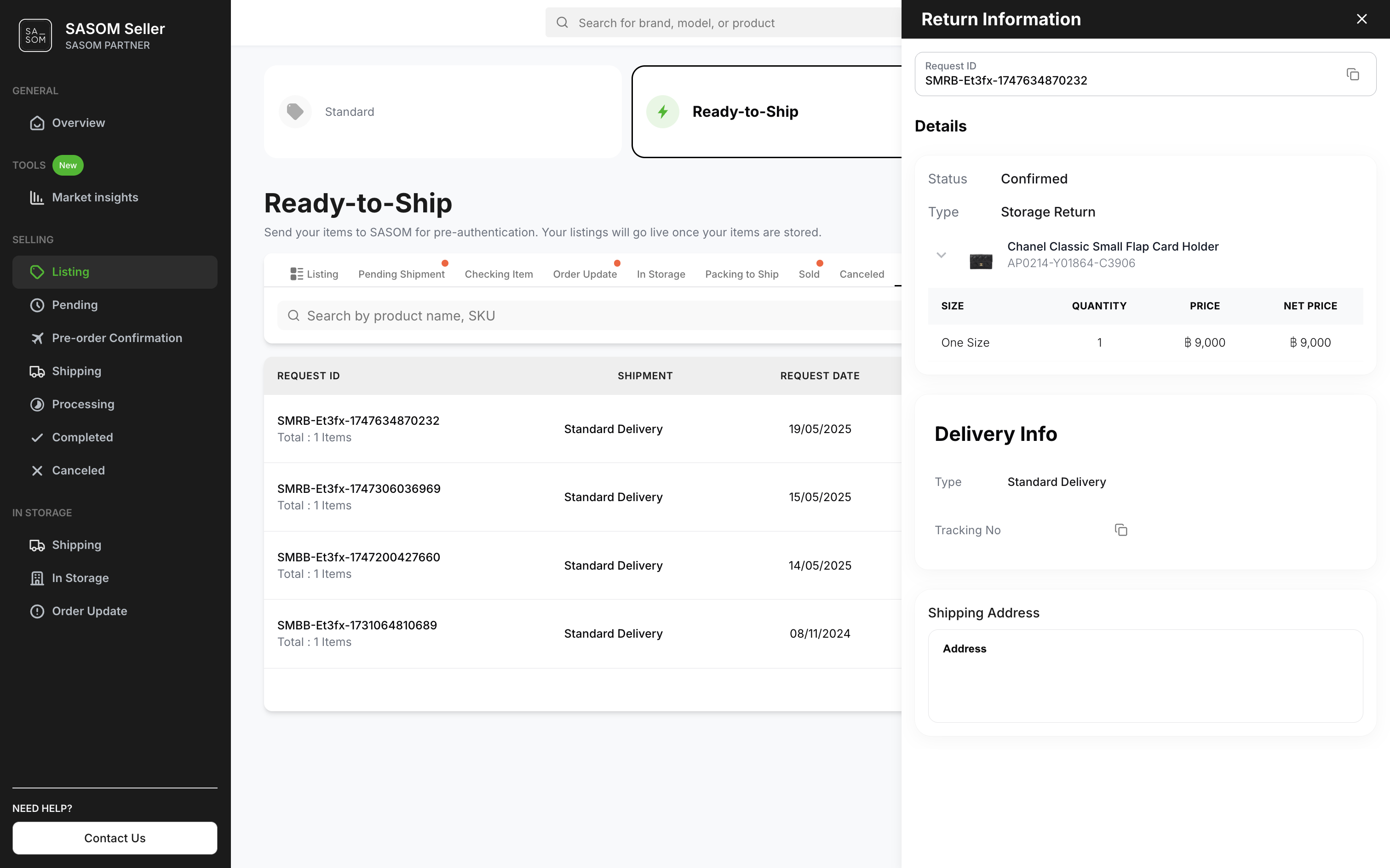Open the Checking Item tab
Screen dimensions: 1390x868
pos(498,274)
